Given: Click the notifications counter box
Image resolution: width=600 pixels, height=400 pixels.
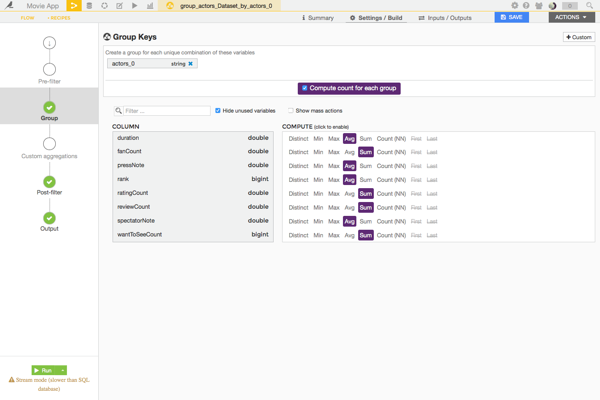Looking at the screenshot, I should [x=570, y=6].
